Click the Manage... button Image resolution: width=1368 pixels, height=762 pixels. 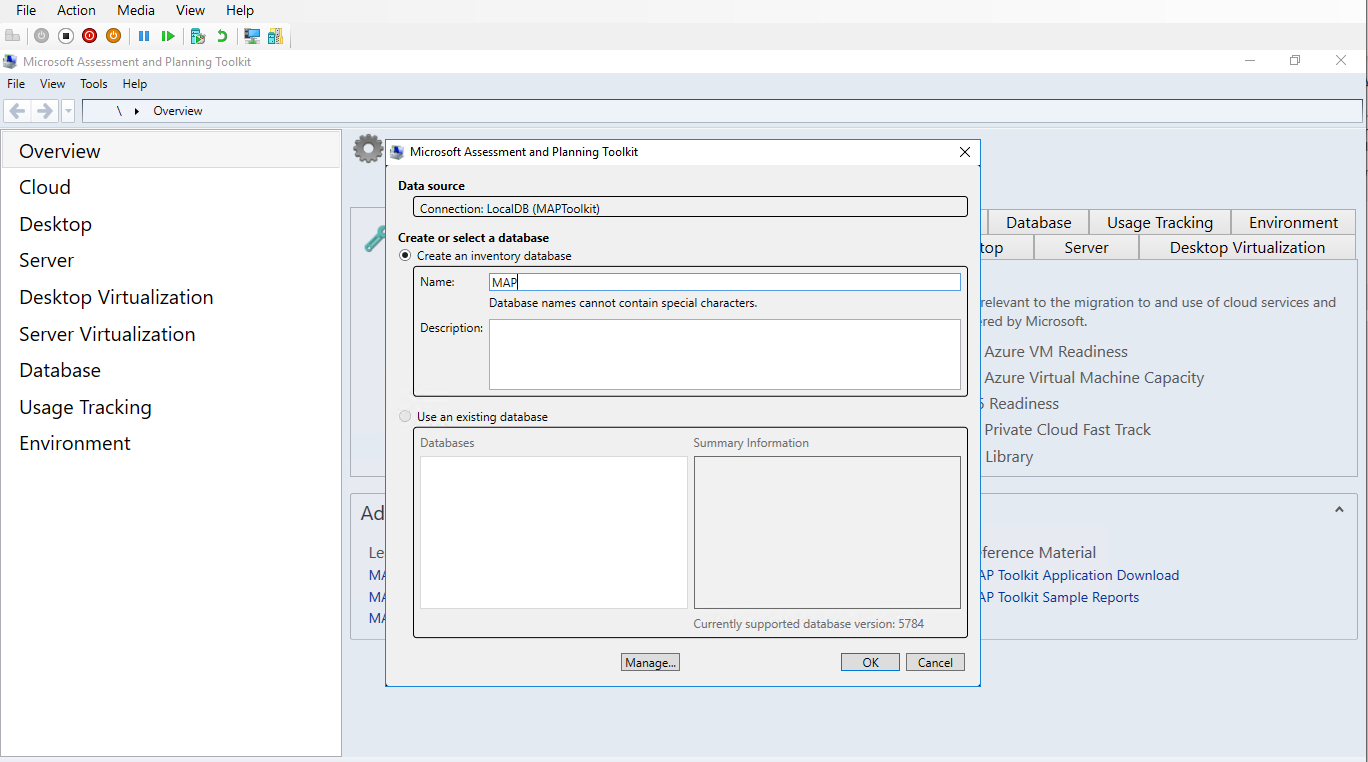pos(650,662)
